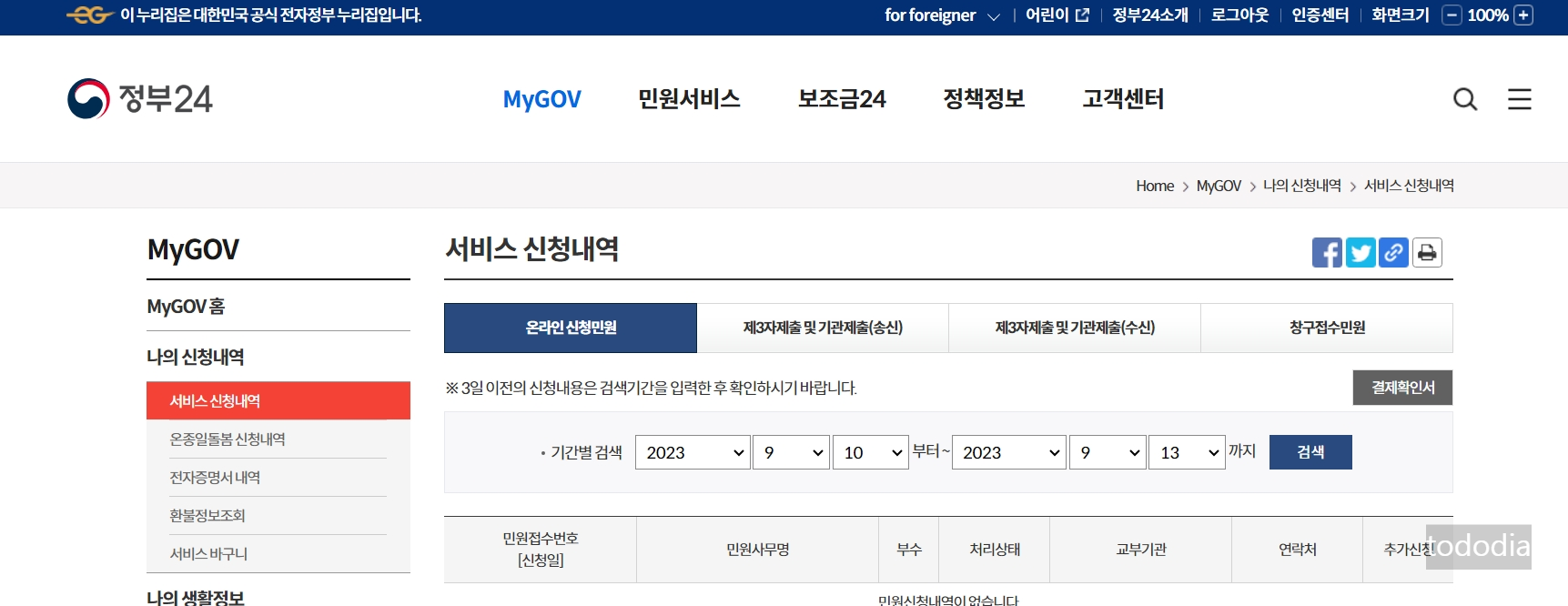
Task: Open the hamburger full menu icon
Action: click(1520, 99)
